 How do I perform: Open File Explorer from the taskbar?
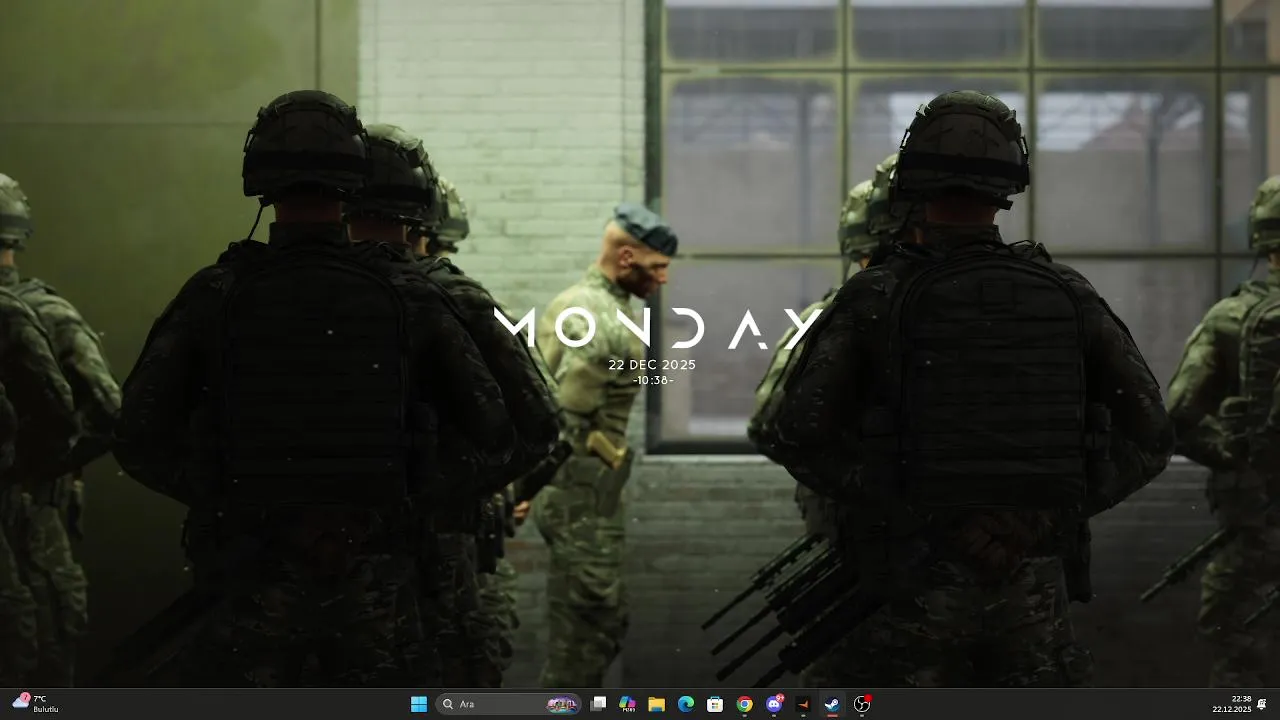click(656, 704)
